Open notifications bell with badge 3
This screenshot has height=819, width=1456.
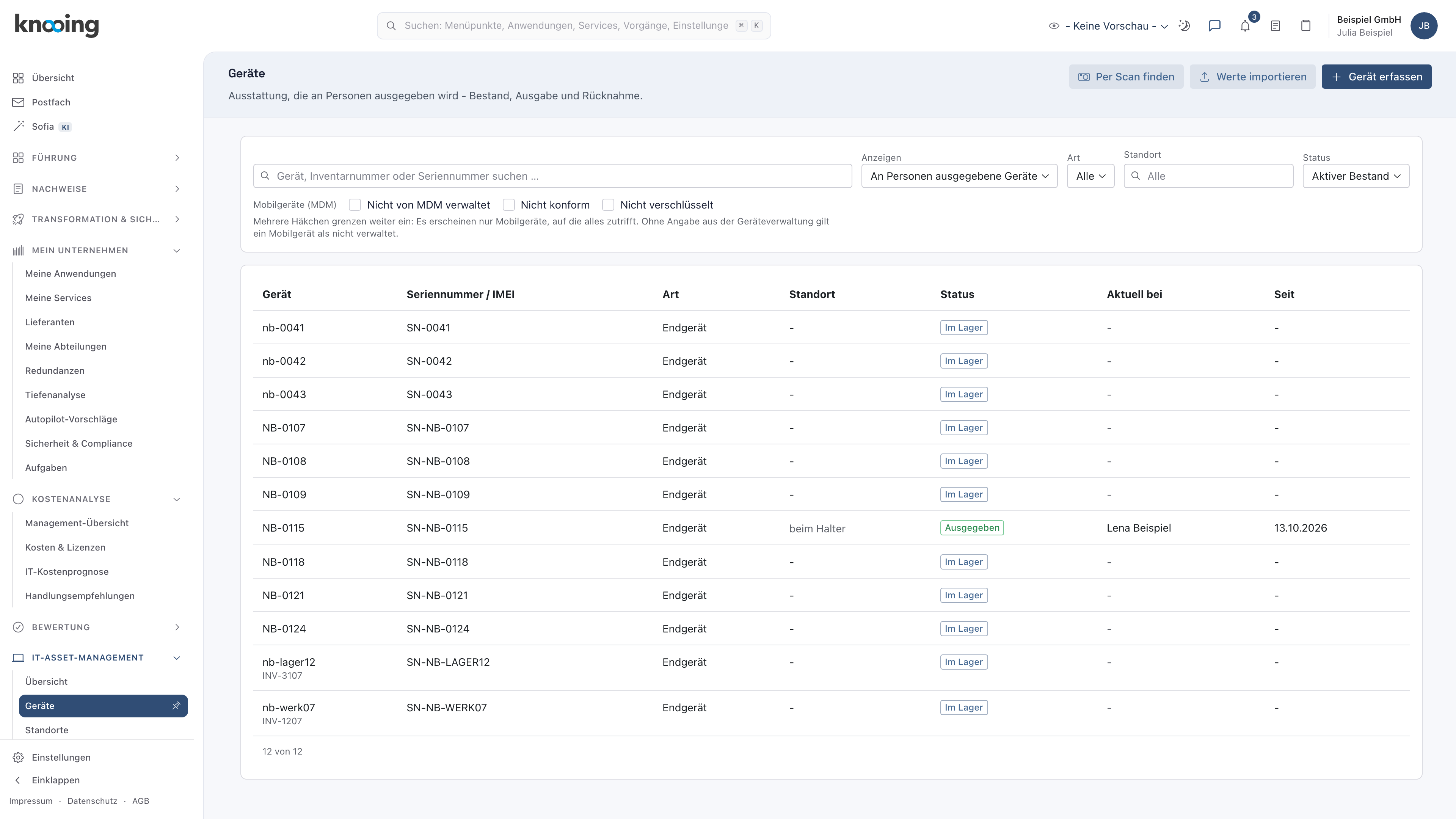(1245, 25)
